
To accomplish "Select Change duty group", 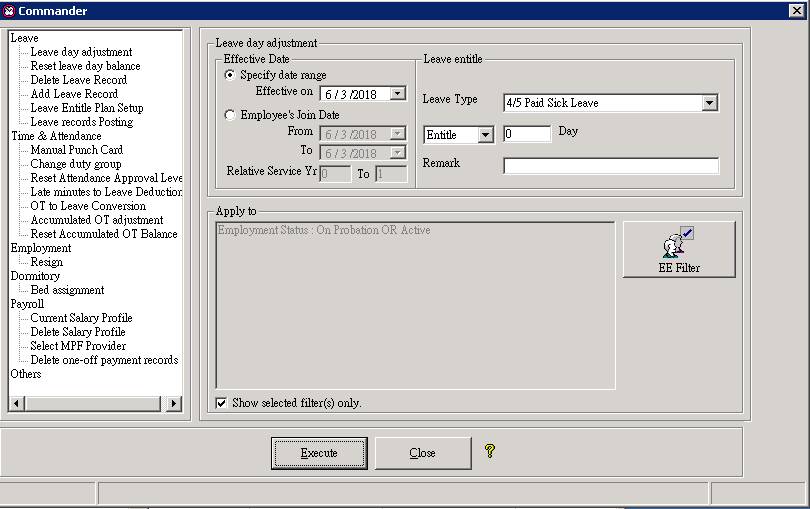I will pyautogui.click(x=76, y=164).
